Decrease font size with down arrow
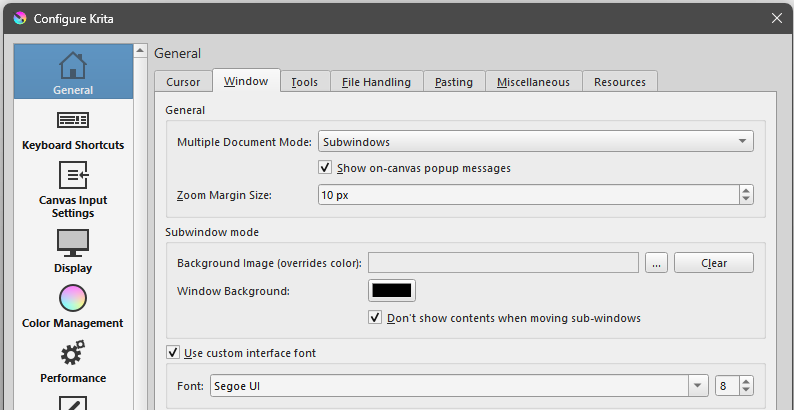 (746, 391)
